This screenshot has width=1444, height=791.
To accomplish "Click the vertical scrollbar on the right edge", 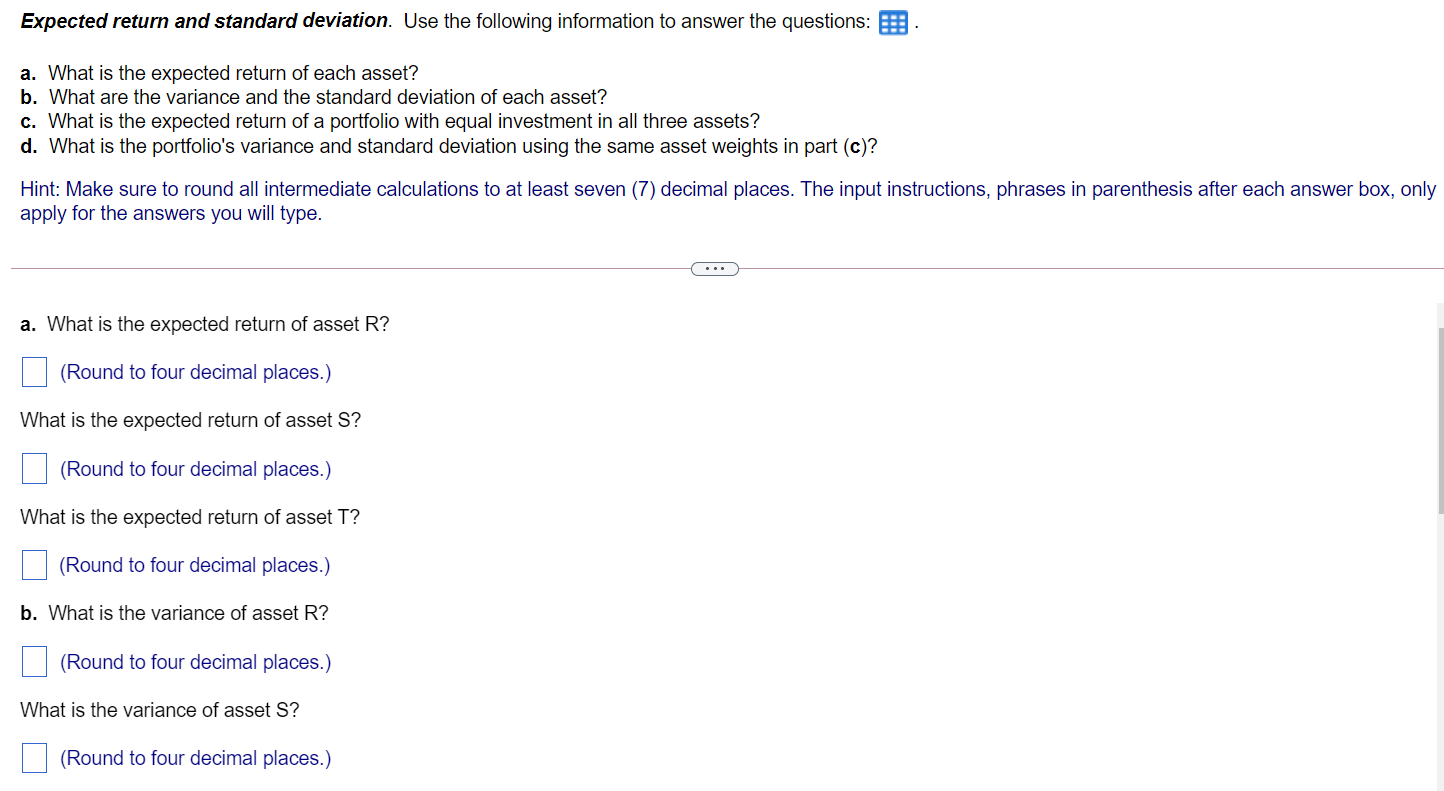I will pos(1438,420).
